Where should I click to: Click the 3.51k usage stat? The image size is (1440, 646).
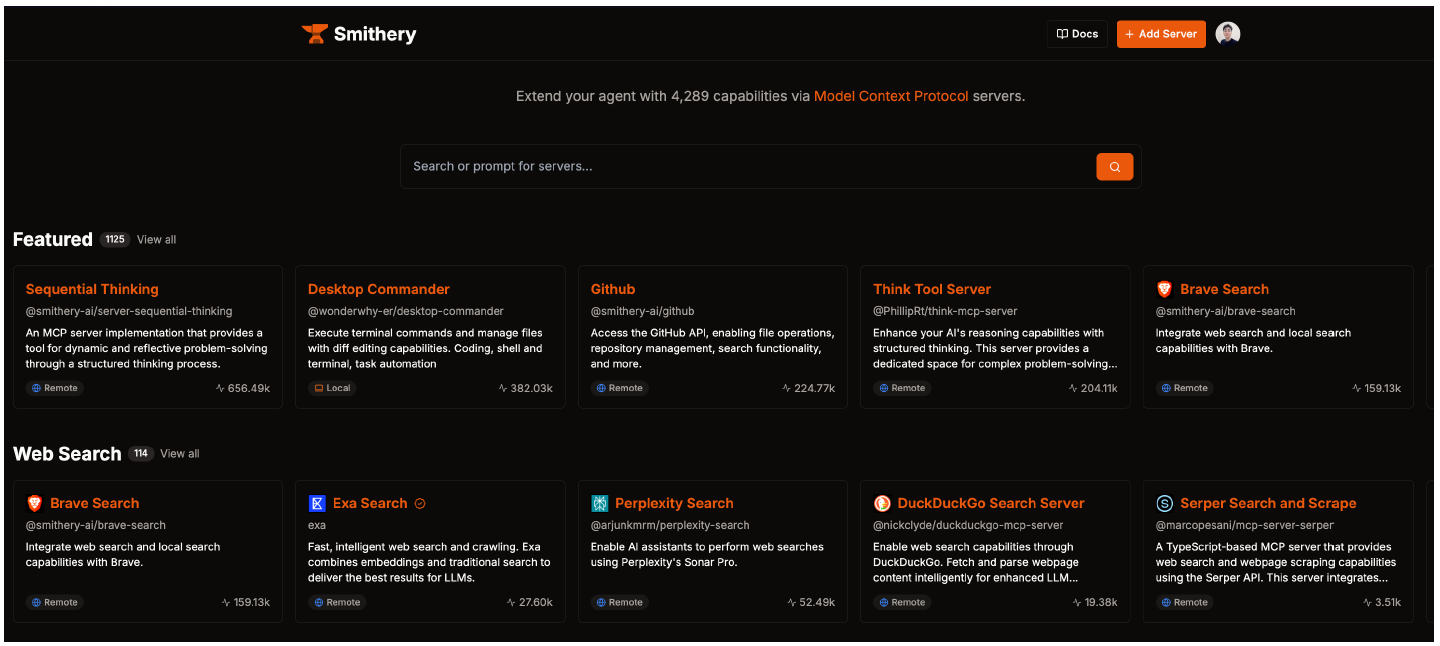click(x=1382, y=602)
